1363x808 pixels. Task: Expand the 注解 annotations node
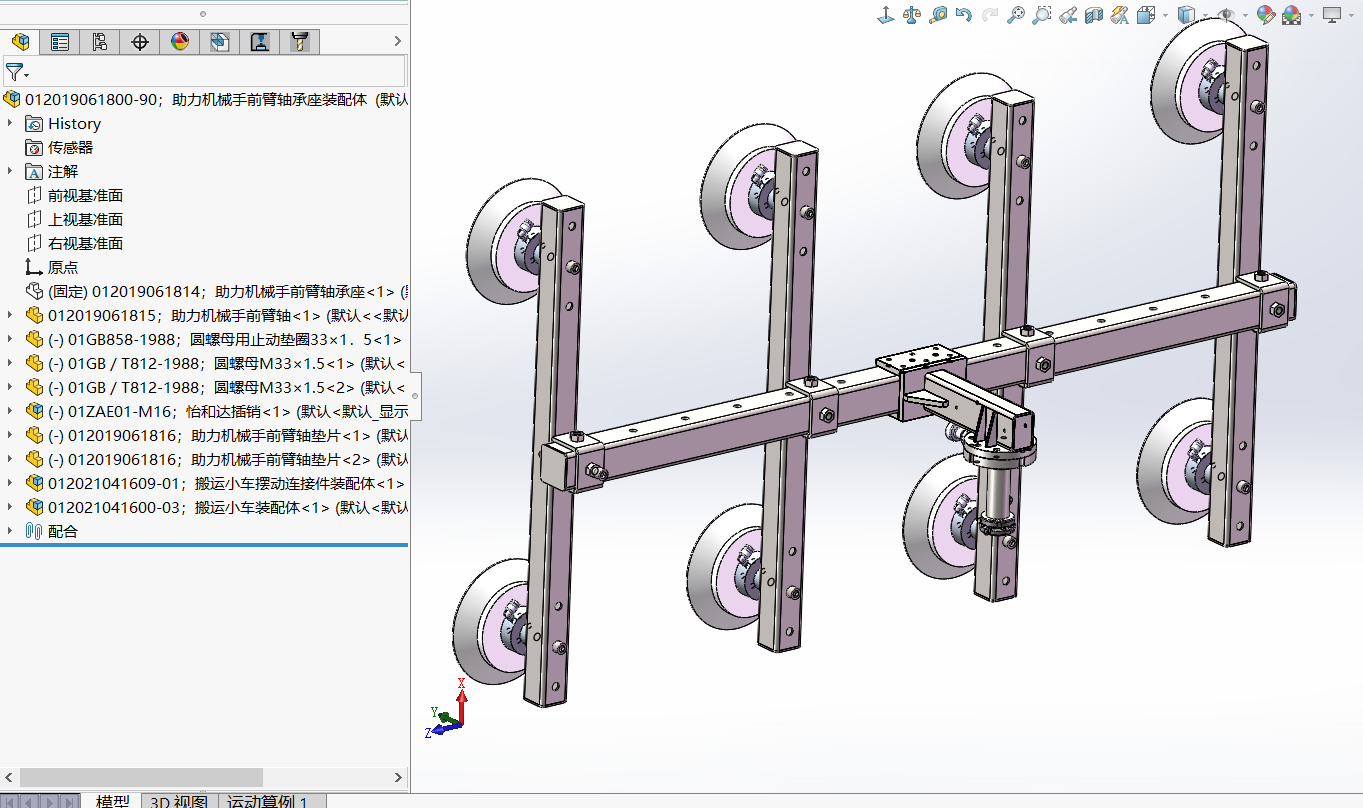point(10,171)
